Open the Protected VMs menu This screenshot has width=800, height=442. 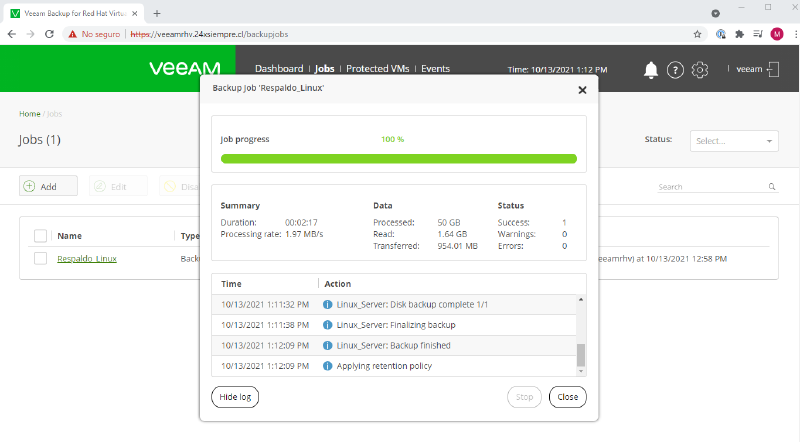[x=378, y=68]
